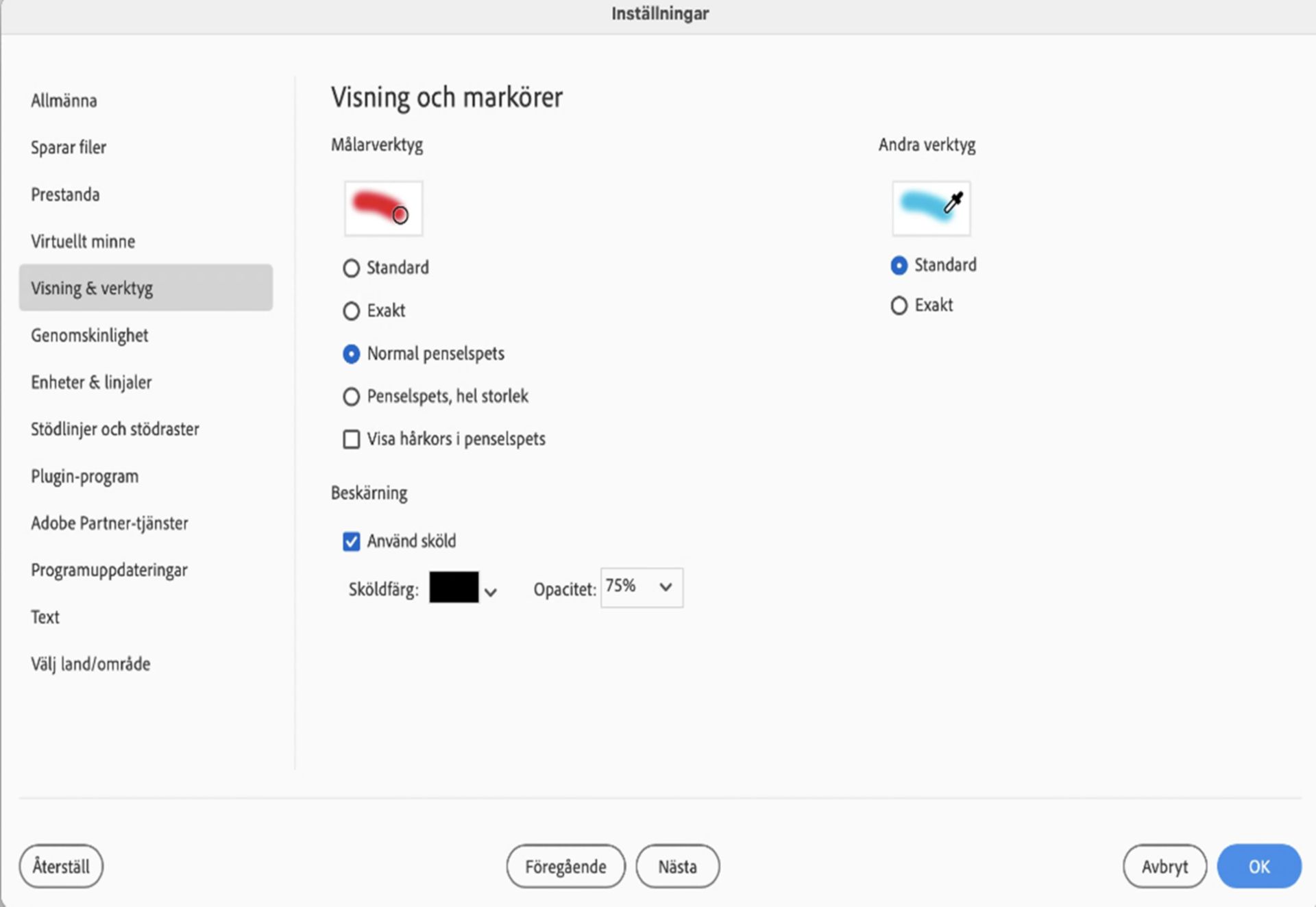Switch to Prestanda settings
This screenshot has width=1316, height=907.
tap(65, 195)
